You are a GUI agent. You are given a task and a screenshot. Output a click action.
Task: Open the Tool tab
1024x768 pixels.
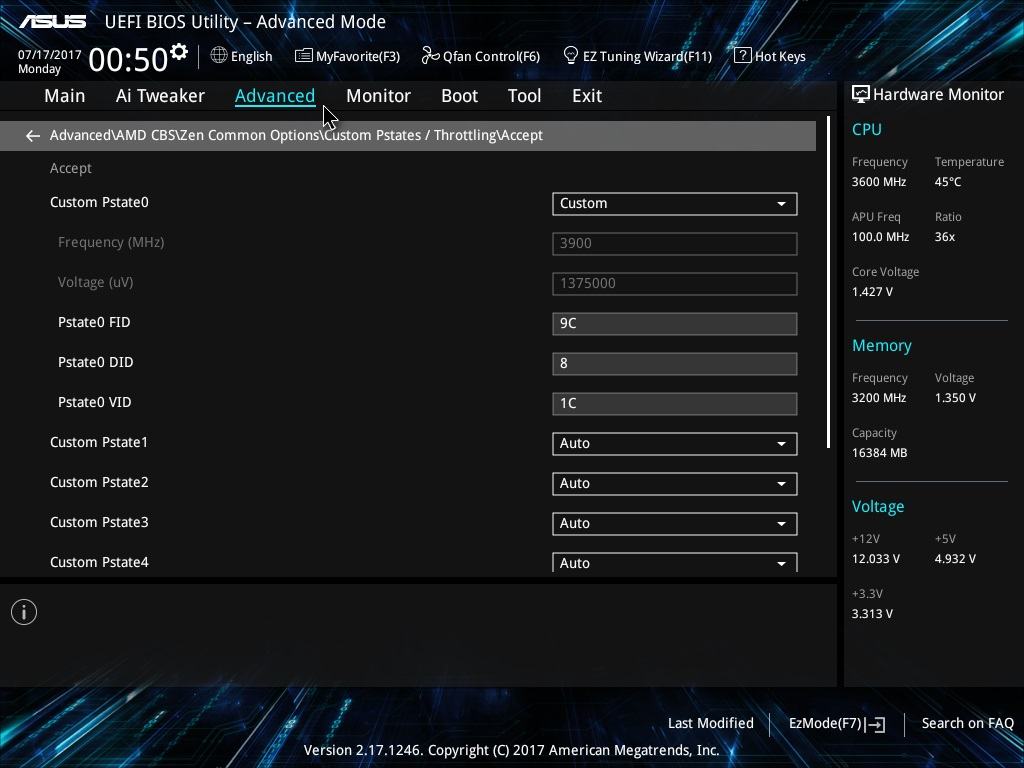click(524, 96)
